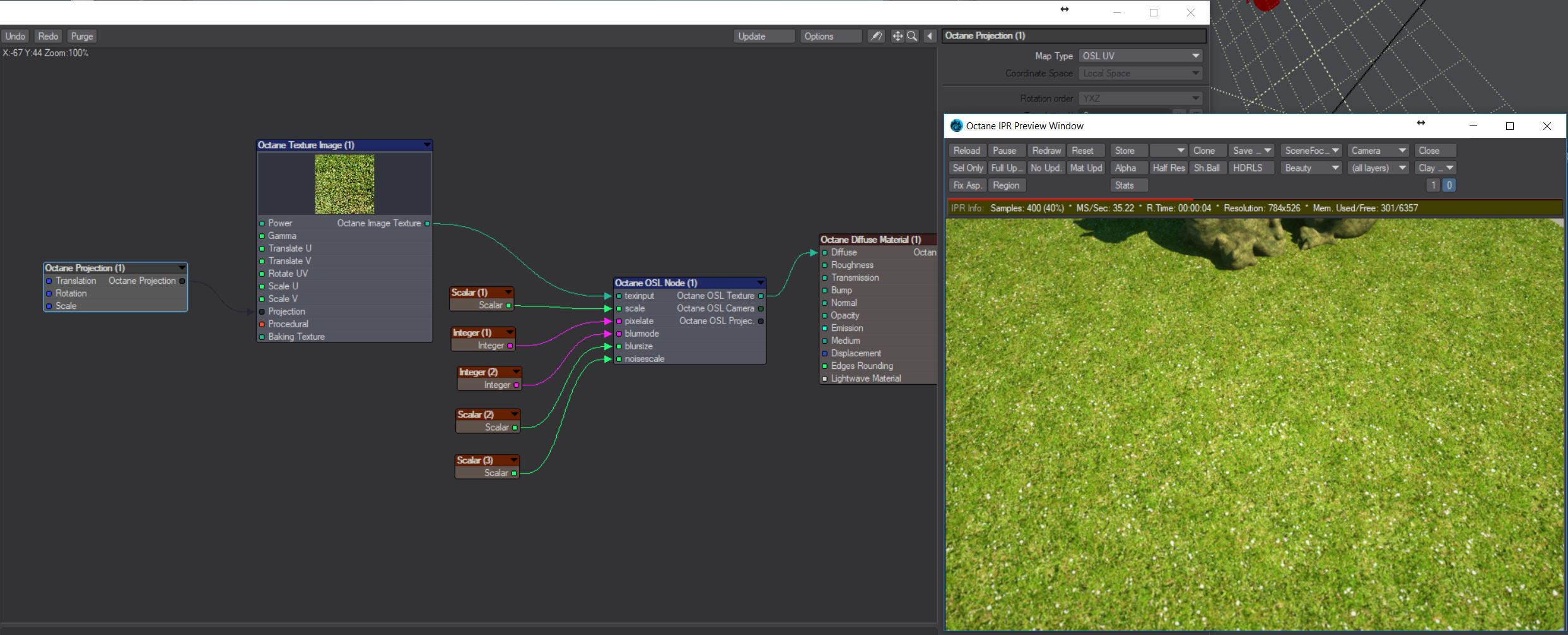The image size is (1568, 635).
Task: Click the Update button
Action: point(764,37)
